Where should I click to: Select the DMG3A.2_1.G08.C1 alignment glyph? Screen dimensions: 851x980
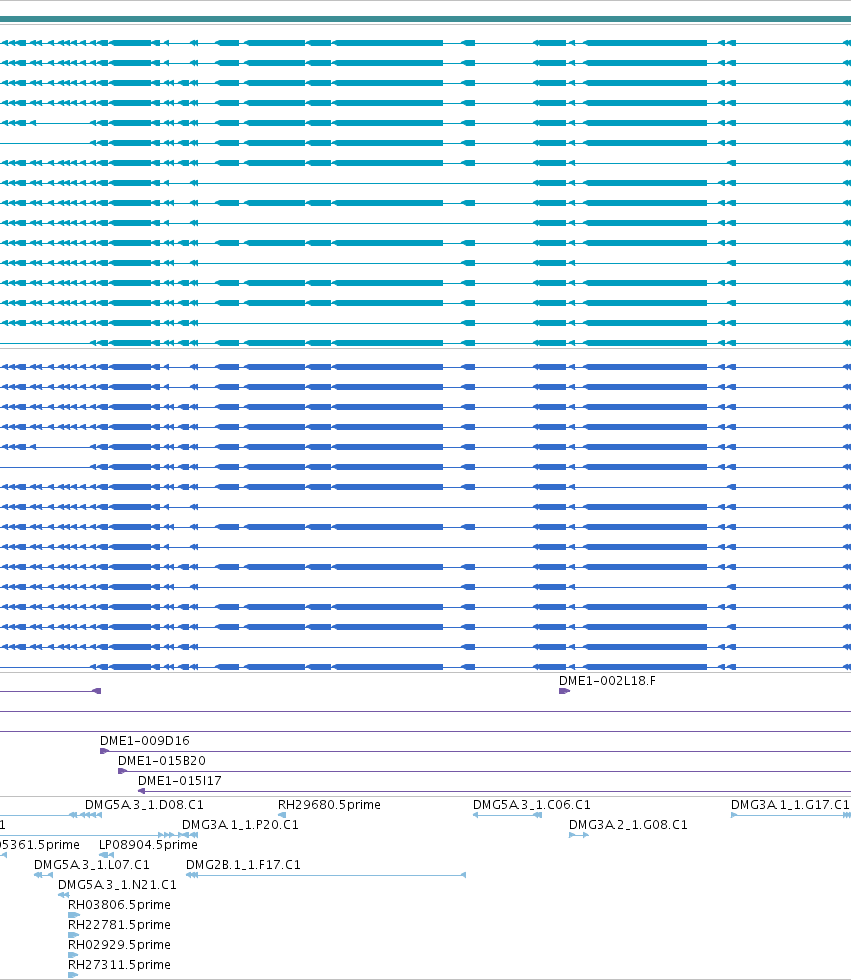pyautogui.click(x=579, y=835)
